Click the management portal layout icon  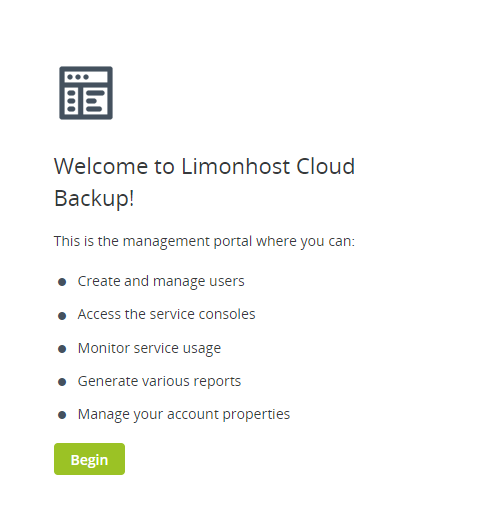click(86, 93)
